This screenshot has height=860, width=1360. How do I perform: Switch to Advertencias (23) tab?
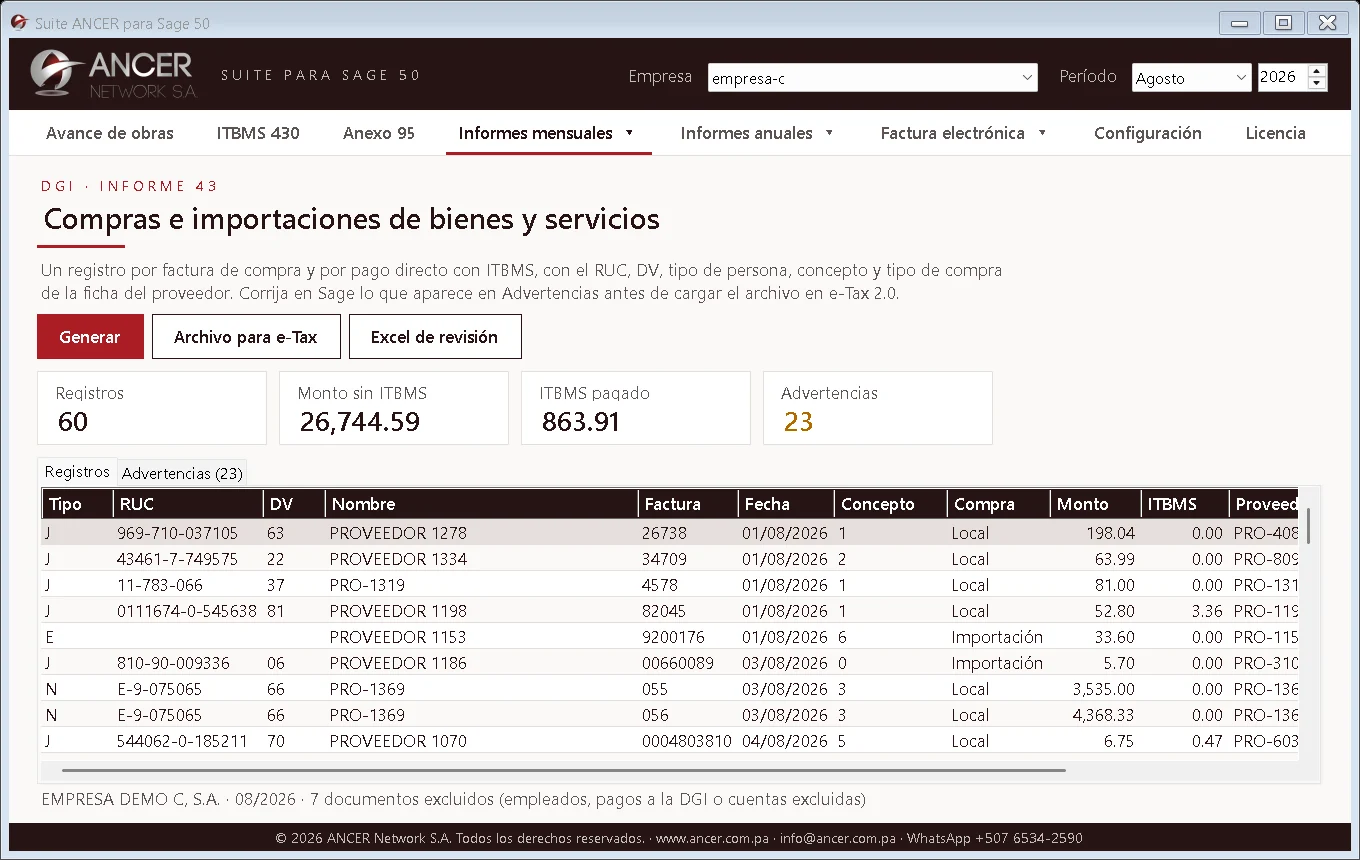point(182,473)
